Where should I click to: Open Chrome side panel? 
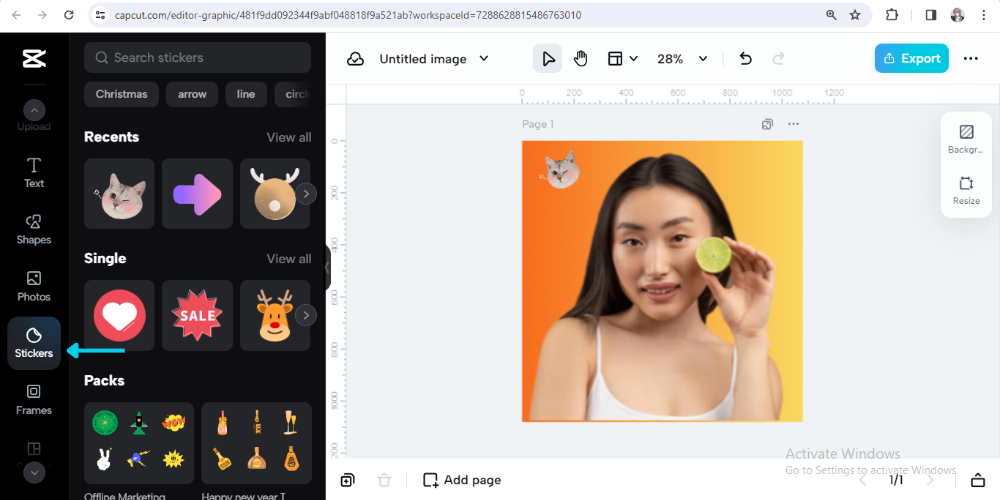click(x=930, y=15)
